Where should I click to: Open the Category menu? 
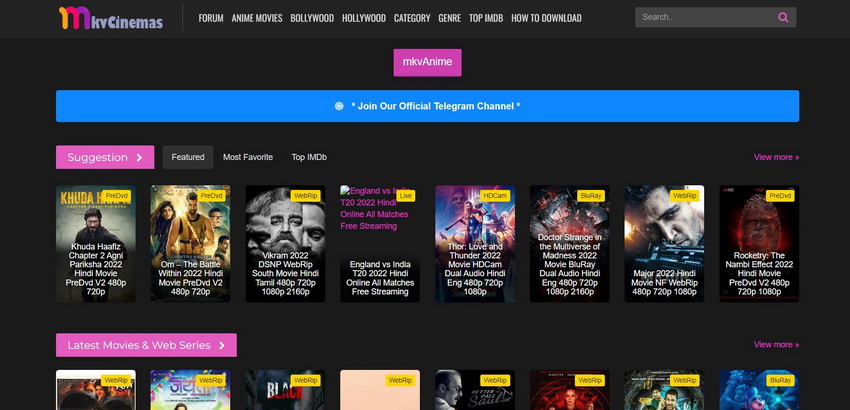click(x=412, y=18)
